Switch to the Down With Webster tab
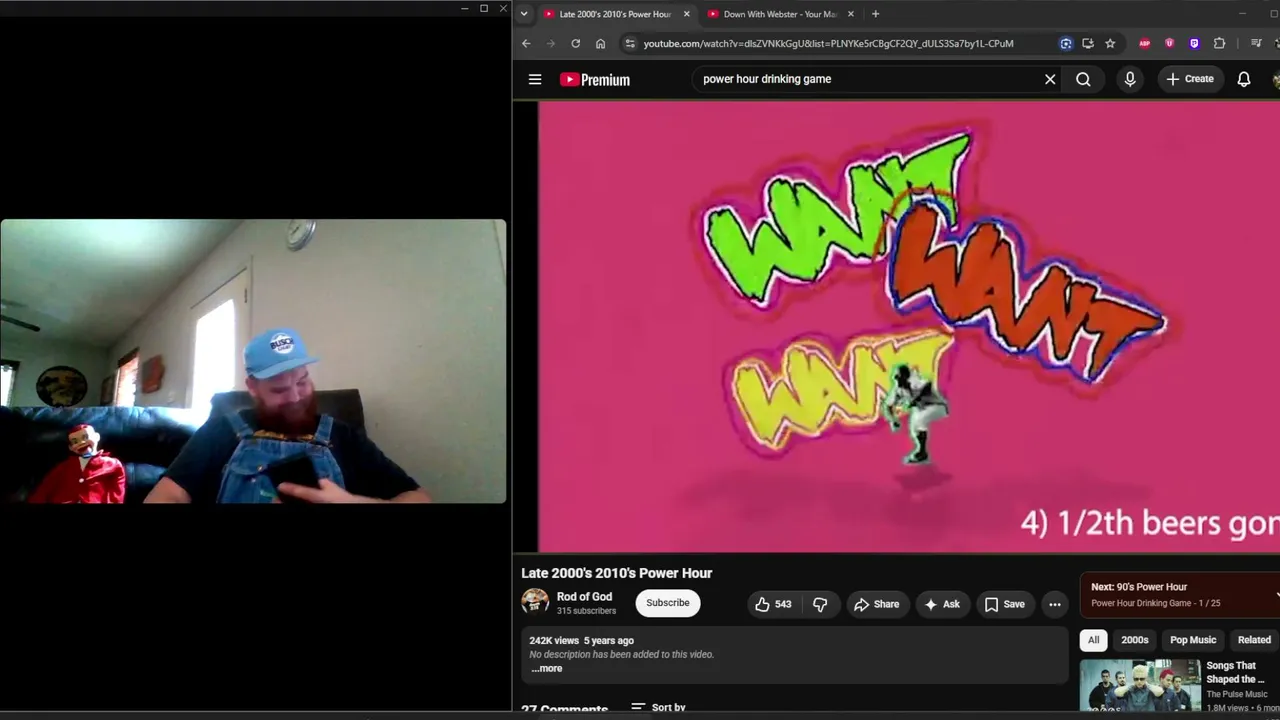 tap(780, 14)
